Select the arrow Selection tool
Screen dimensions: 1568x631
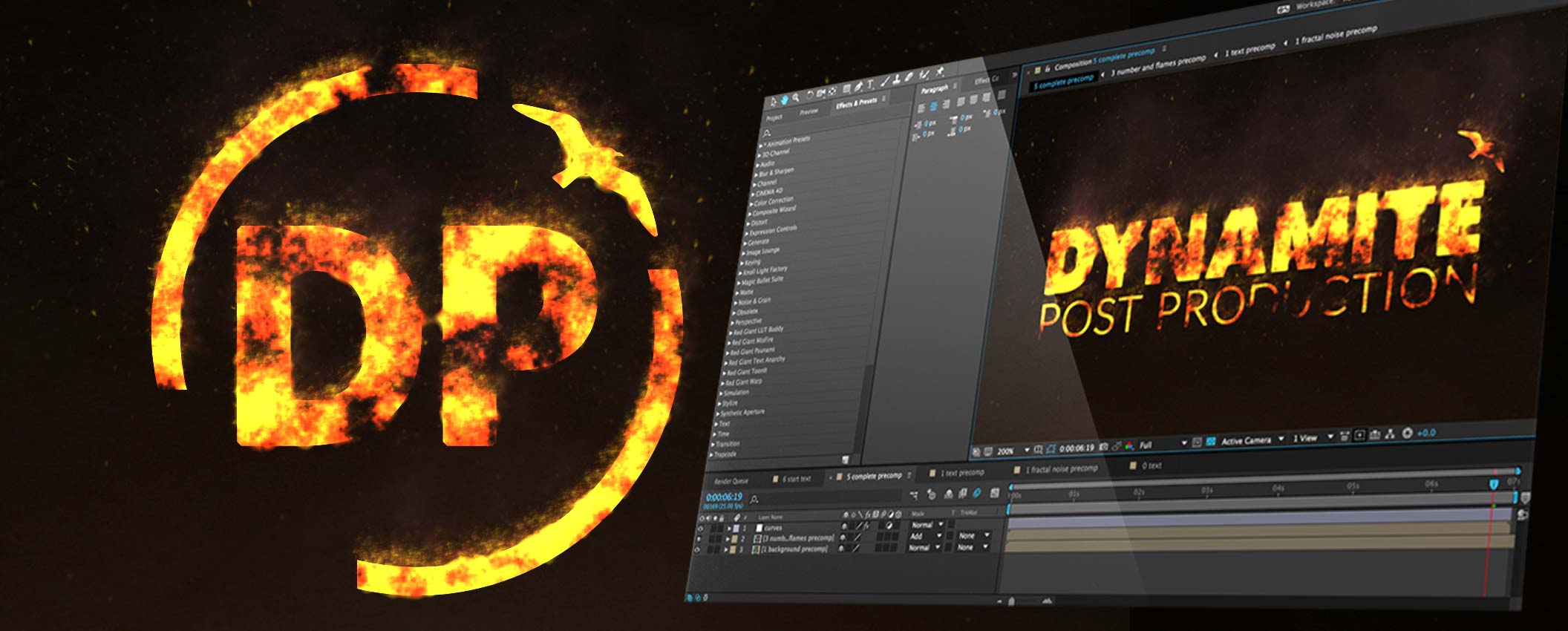[x=774, y=102]
